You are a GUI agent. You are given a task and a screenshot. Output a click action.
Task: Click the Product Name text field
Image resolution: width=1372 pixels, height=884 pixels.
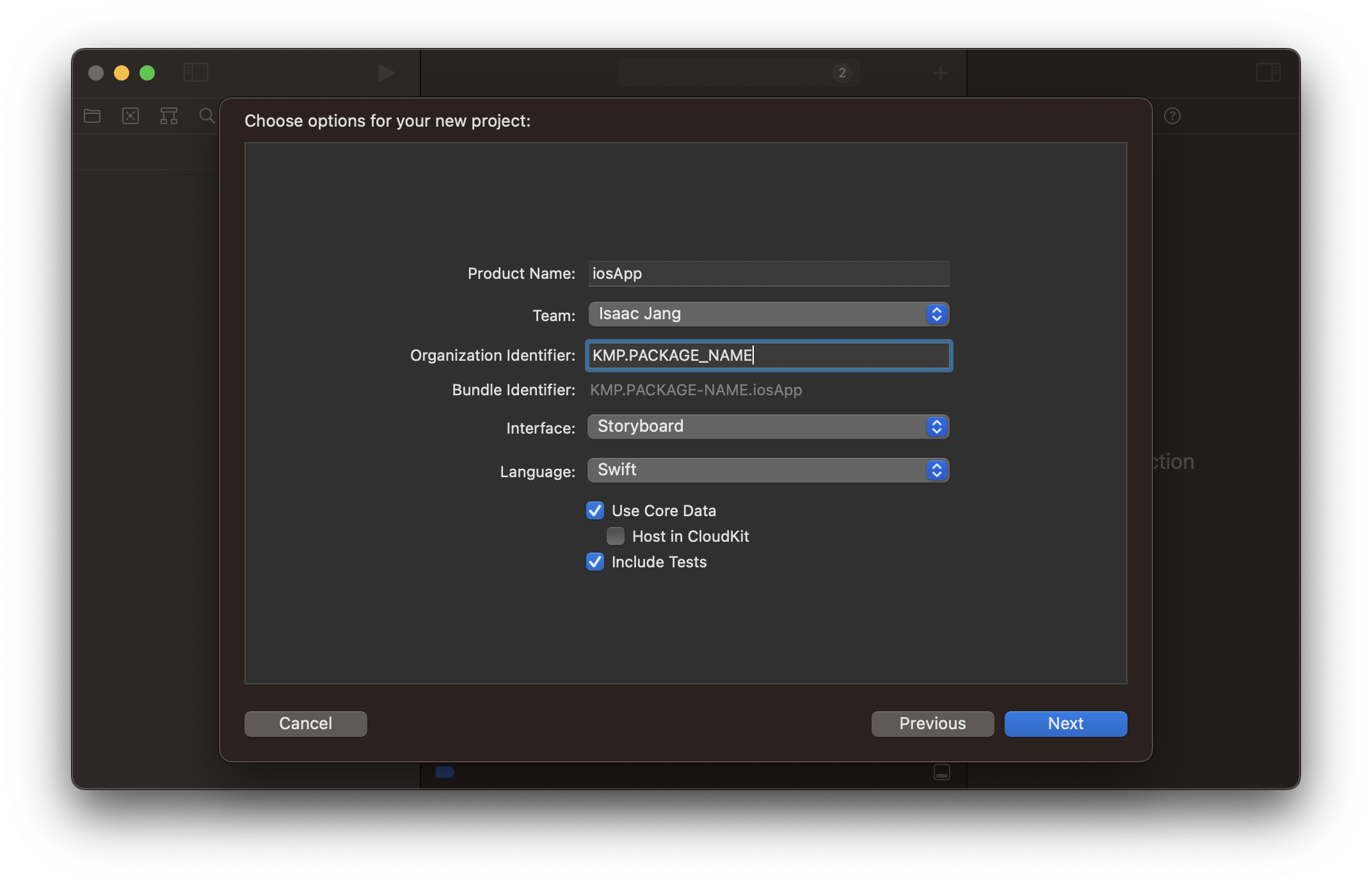pos(768,274)
